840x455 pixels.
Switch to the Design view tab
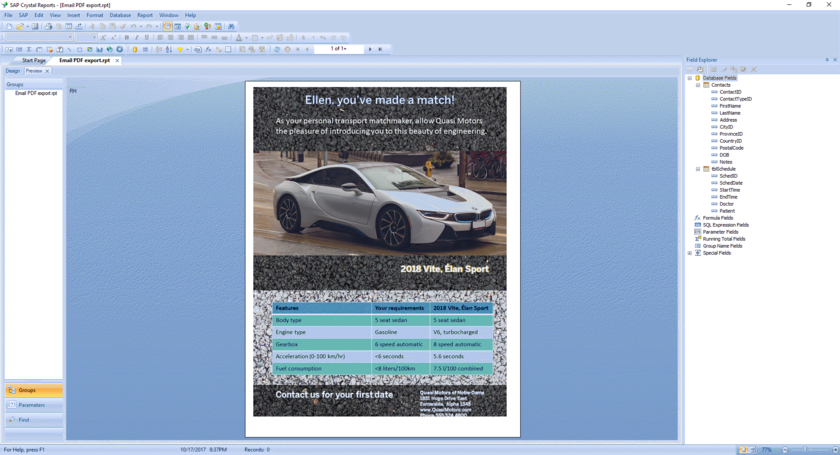(x=12, y=71)
